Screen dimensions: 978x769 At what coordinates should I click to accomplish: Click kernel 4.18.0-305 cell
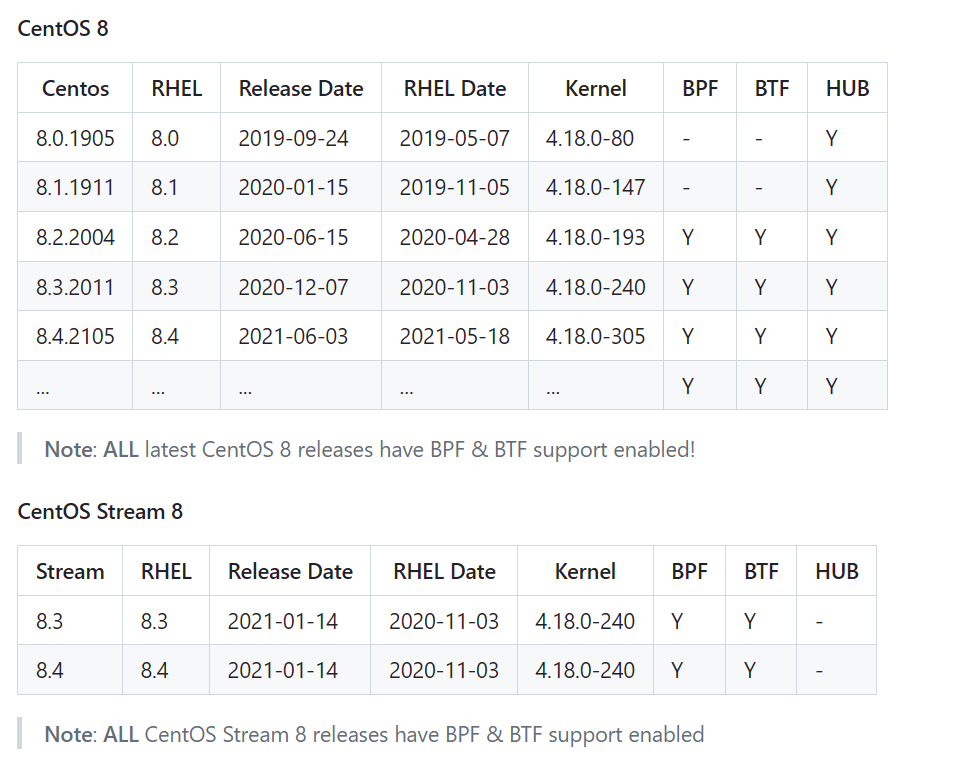coord(596,336)
